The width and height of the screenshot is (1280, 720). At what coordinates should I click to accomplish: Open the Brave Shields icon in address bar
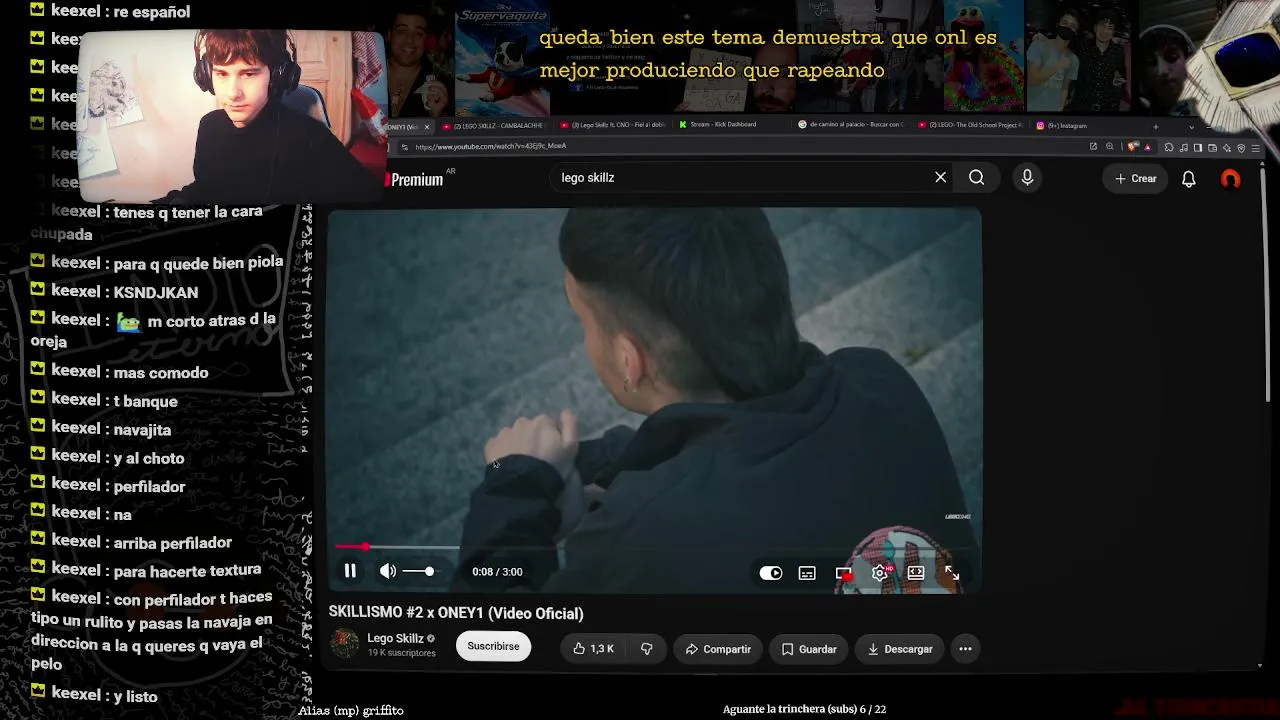[1131, 147]
